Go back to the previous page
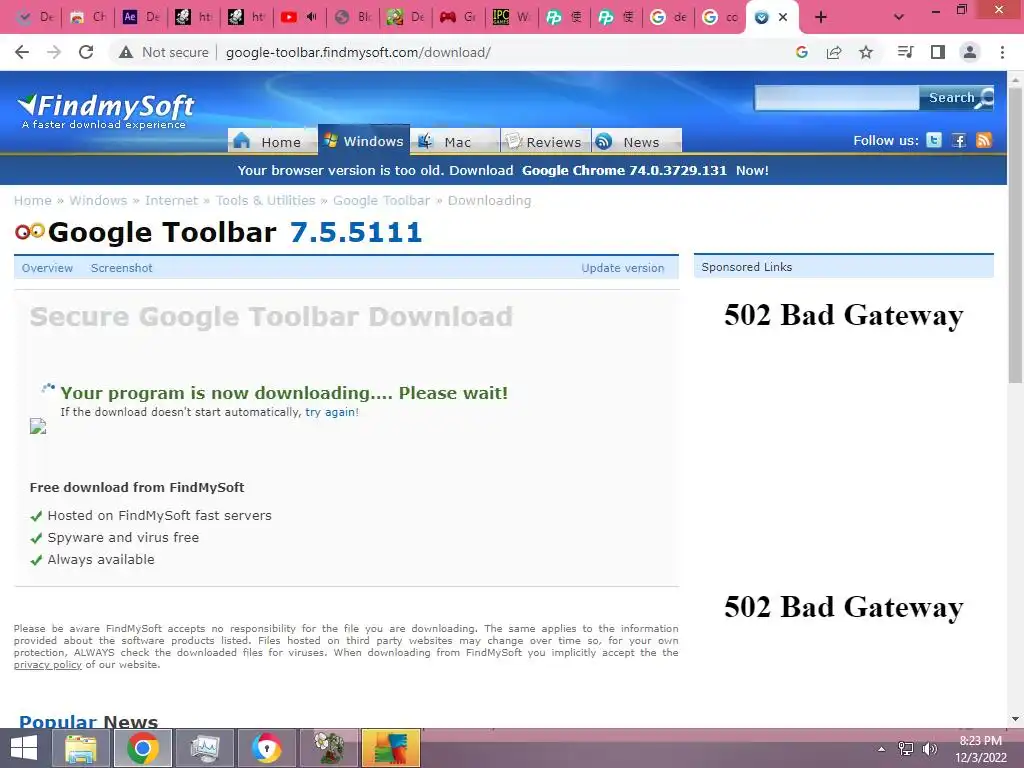Viewport: 1024px width, 768px height. click(22, 52)
